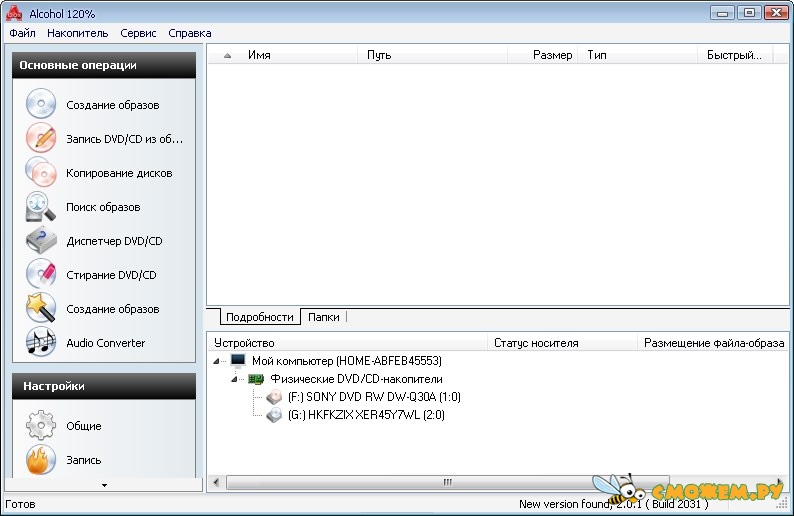
Task: Open Запись DVD/CD из образов link
Action: pos(125,139)
